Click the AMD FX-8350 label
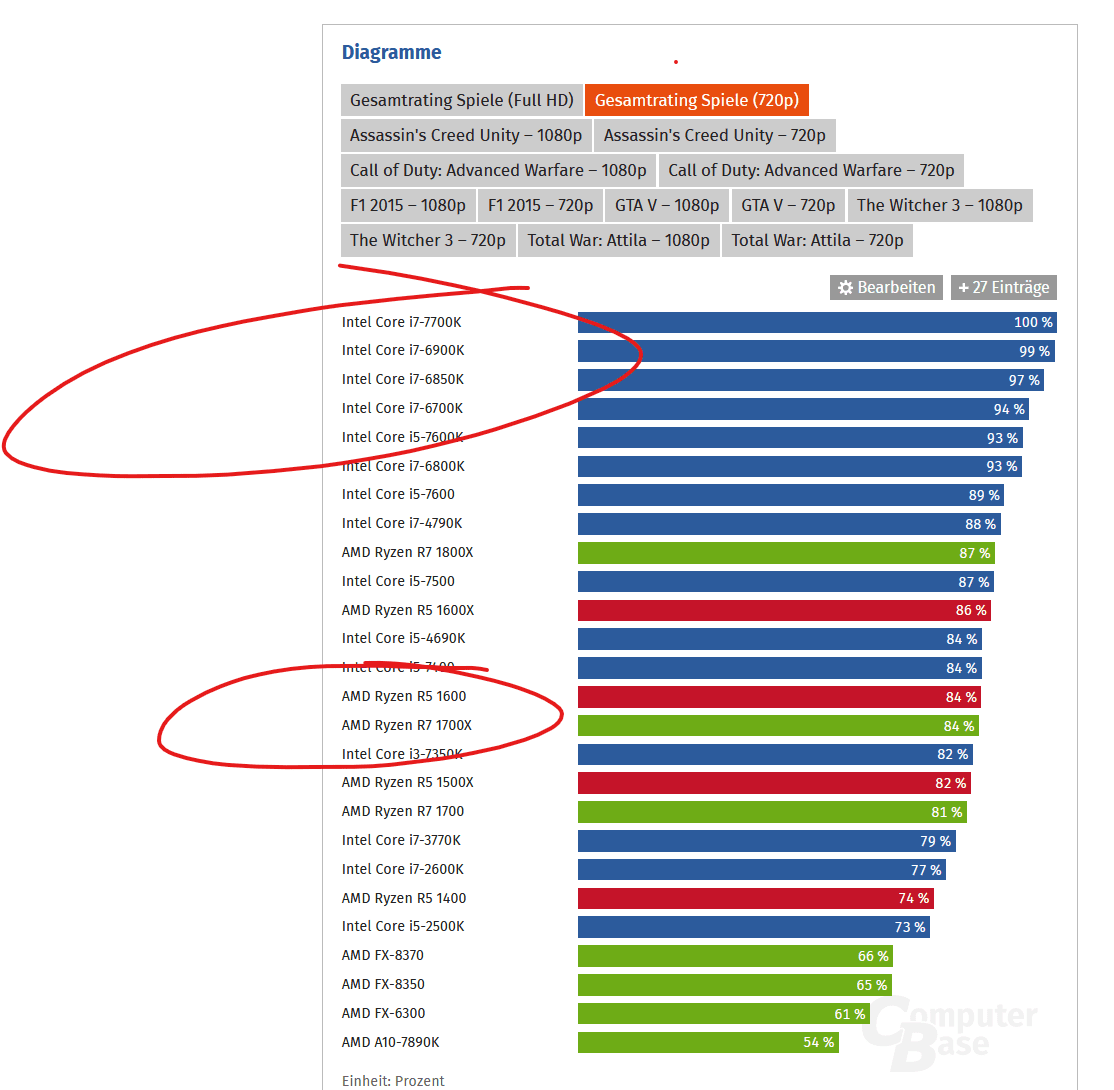The height and width of the screenshot is (1090, 1114). [383, 985]
